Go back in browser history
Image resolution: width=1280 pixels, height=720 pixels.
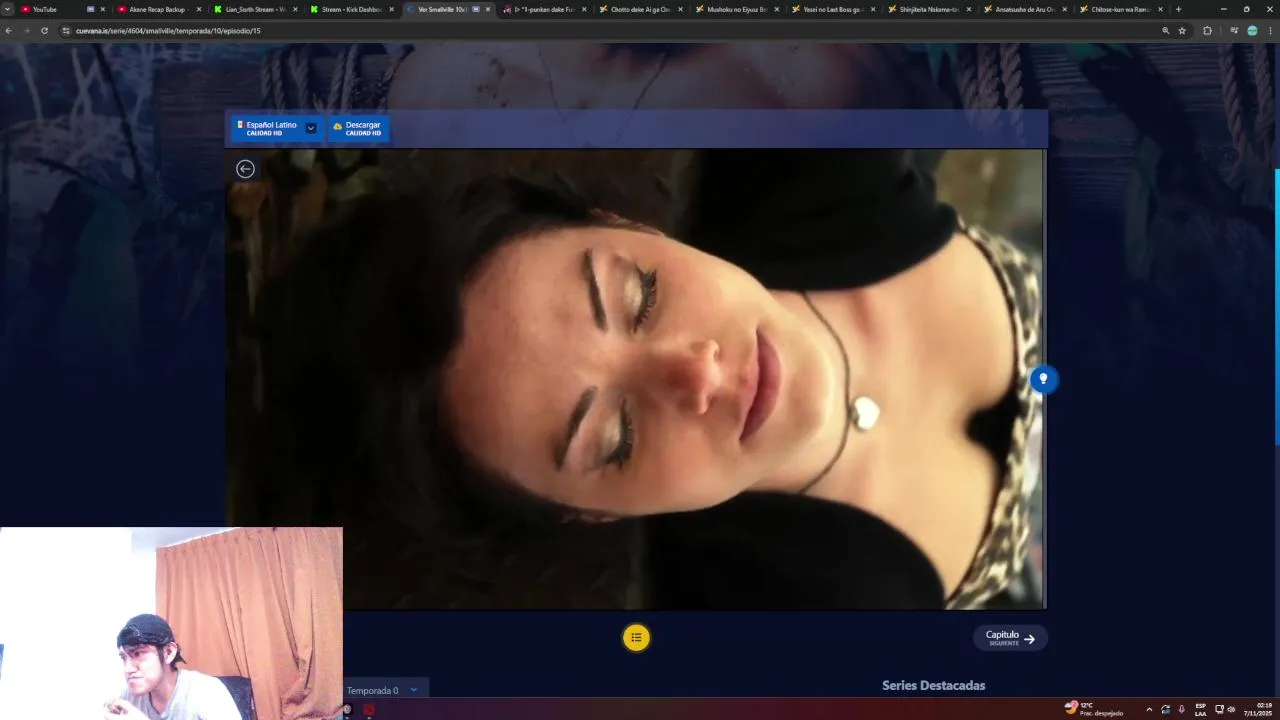pos(9,30)
